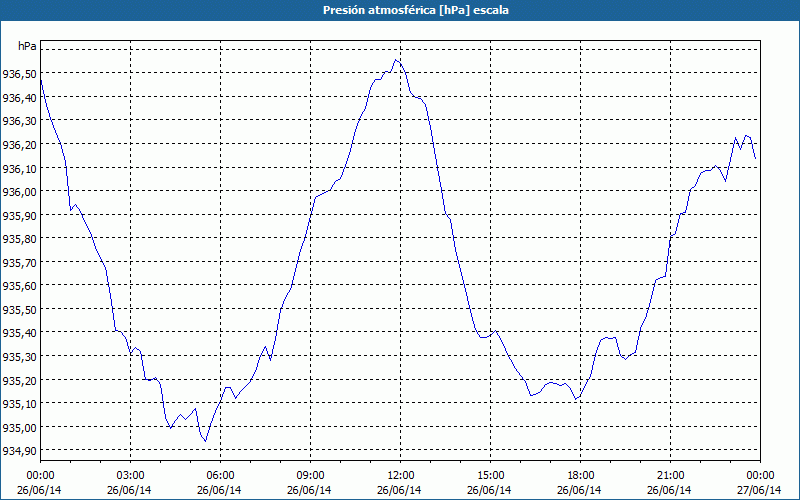Click the "hPa" unit label on the y-axis
Image resolution: width=800 pixels, height=500 pixels.
click(27, 46)
